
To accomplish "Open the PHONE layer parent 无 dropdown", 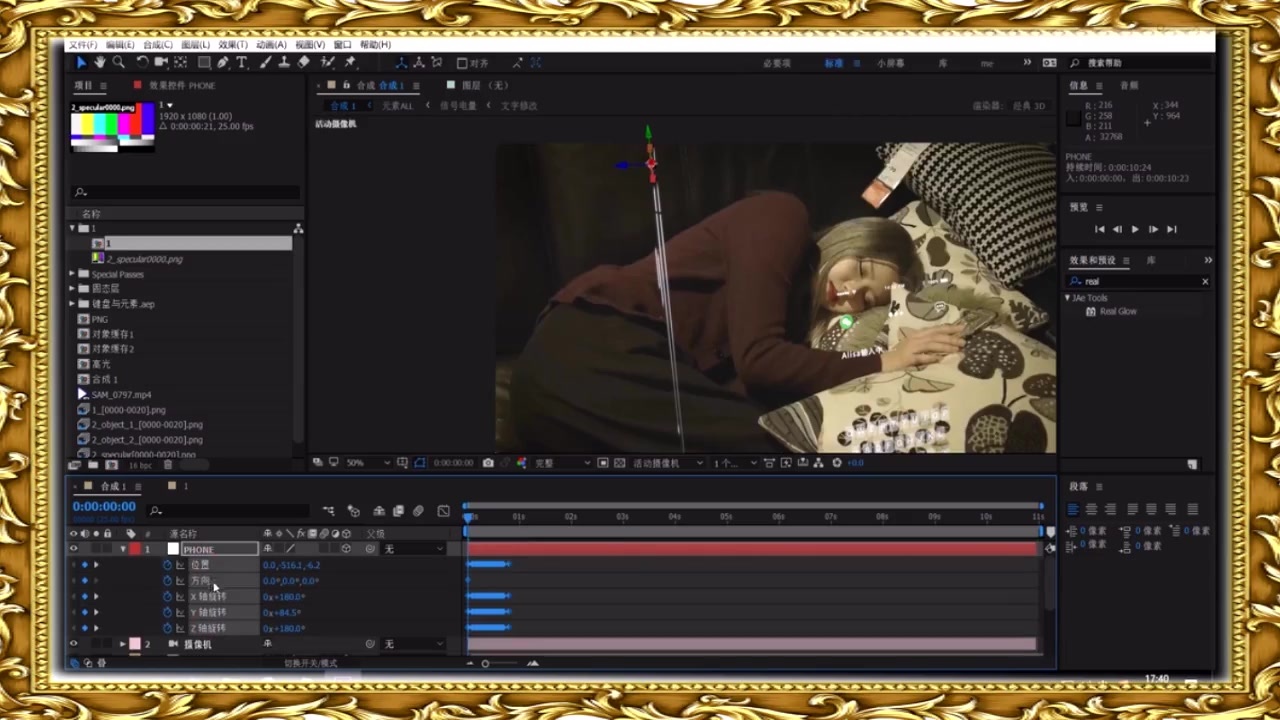I will point(413,549).
